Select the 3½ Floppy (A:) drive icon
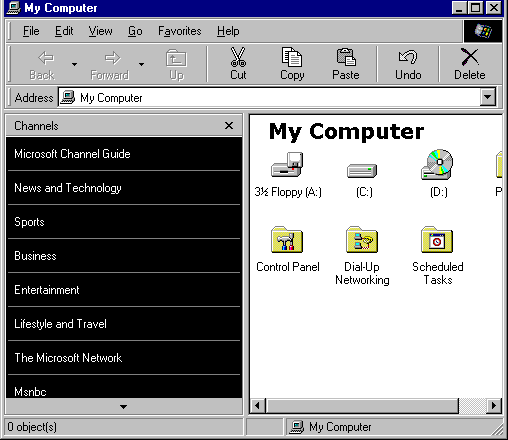The image size is (508, 440). [287, 165]
